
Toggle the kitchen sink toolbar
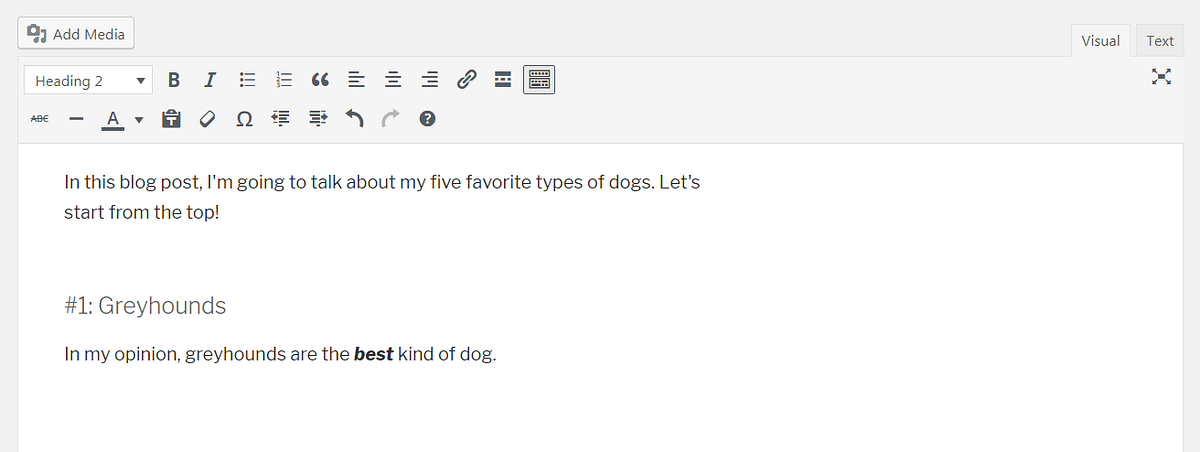(539, 81)
